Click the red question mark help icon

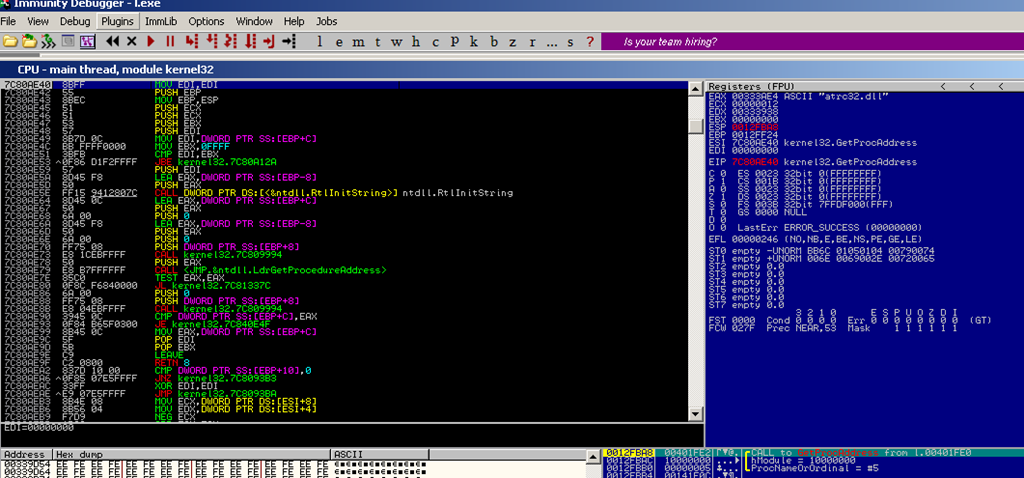pyautogui.click(x=591, y=41)
